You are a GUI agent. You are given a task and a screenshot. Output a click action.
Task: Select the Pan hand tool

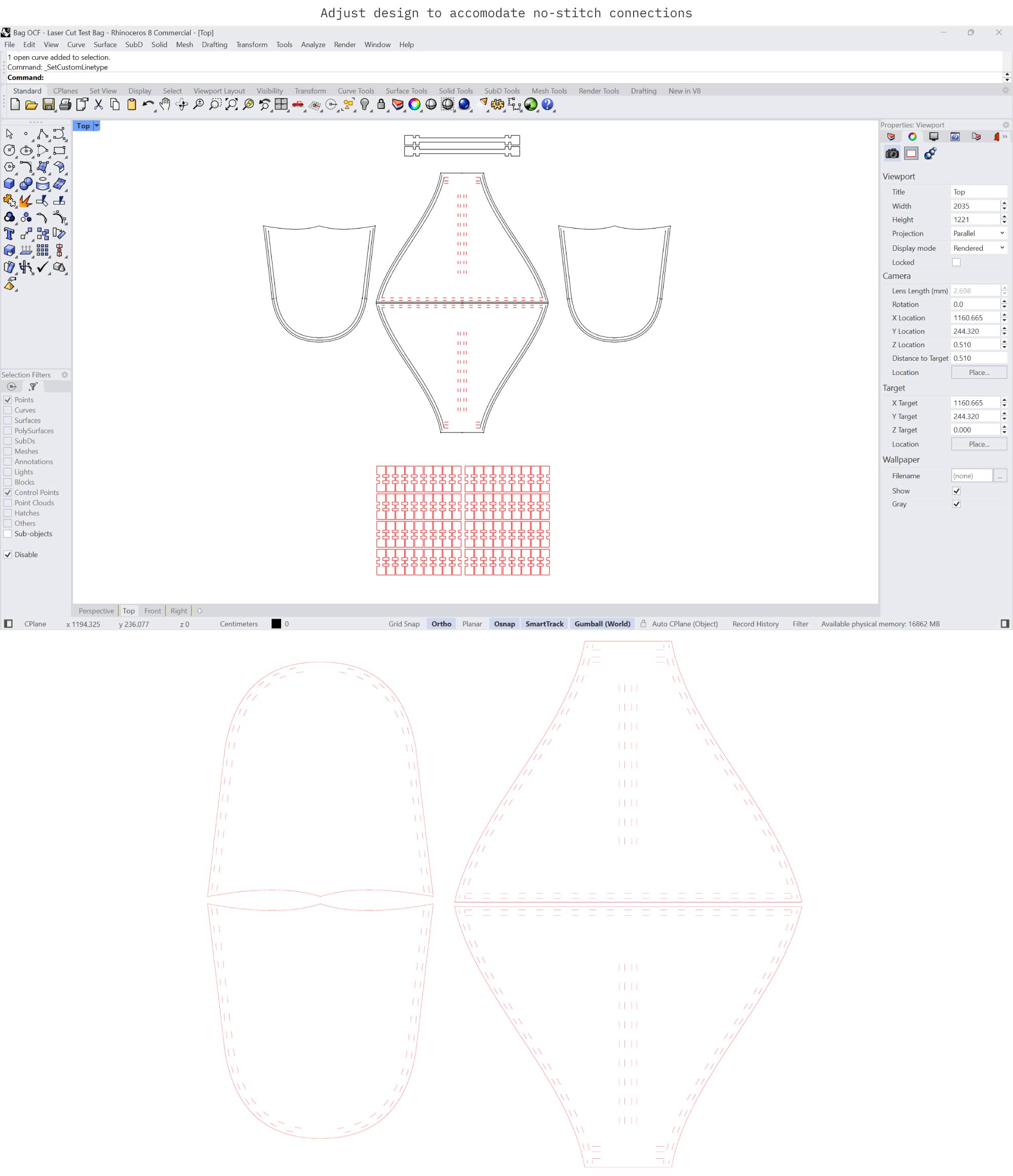coord(165,104)
